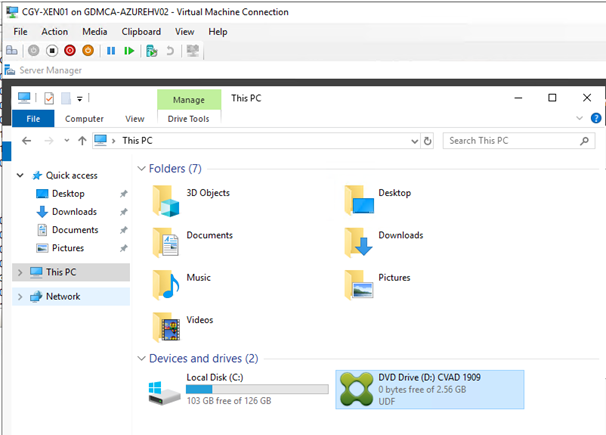Collapse the Folders (7) group
The width and height of the screenshot is (606, 435).
[x=141, y=168]
